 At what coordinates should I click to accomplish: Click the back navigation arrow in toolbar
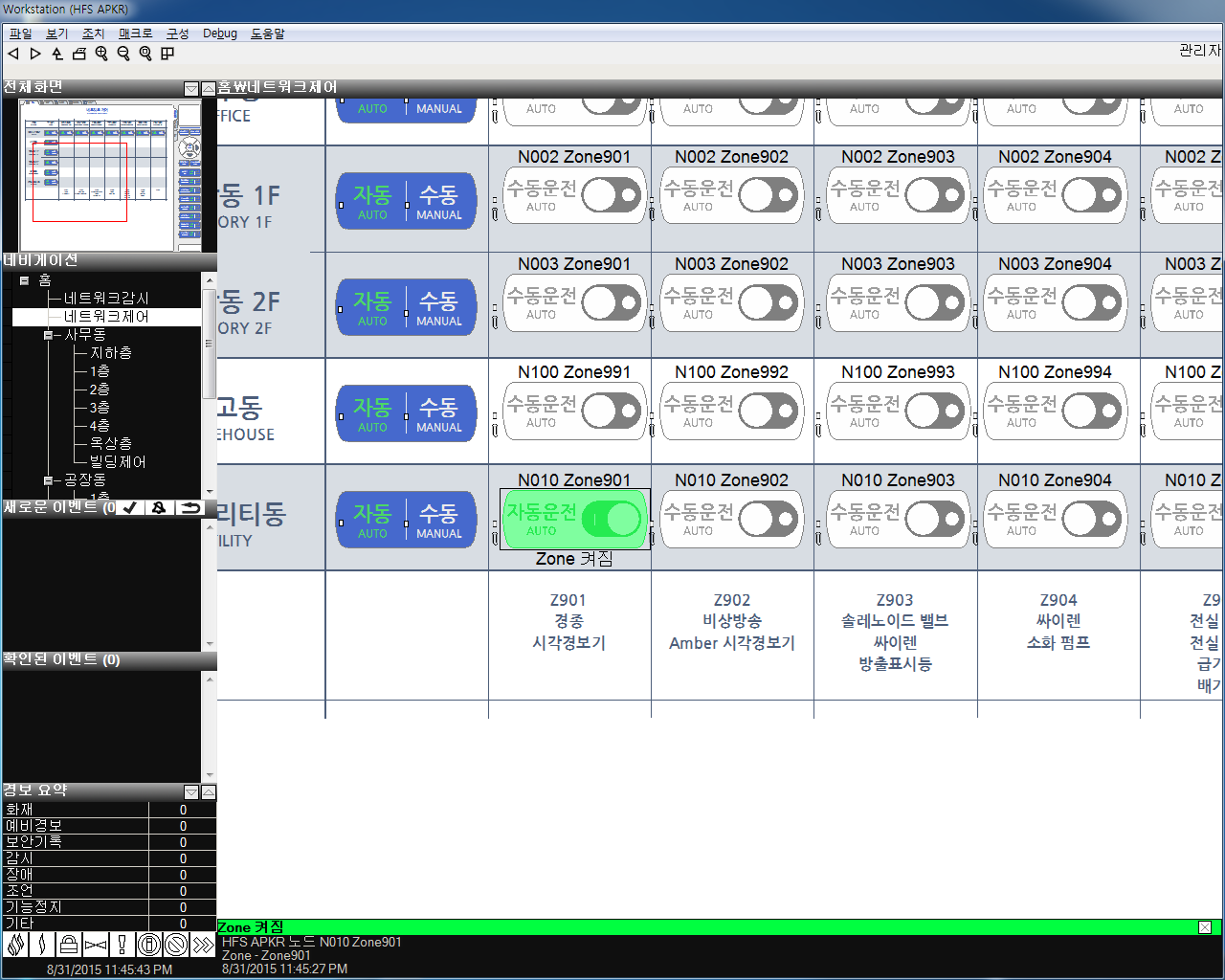coord(13,54)
